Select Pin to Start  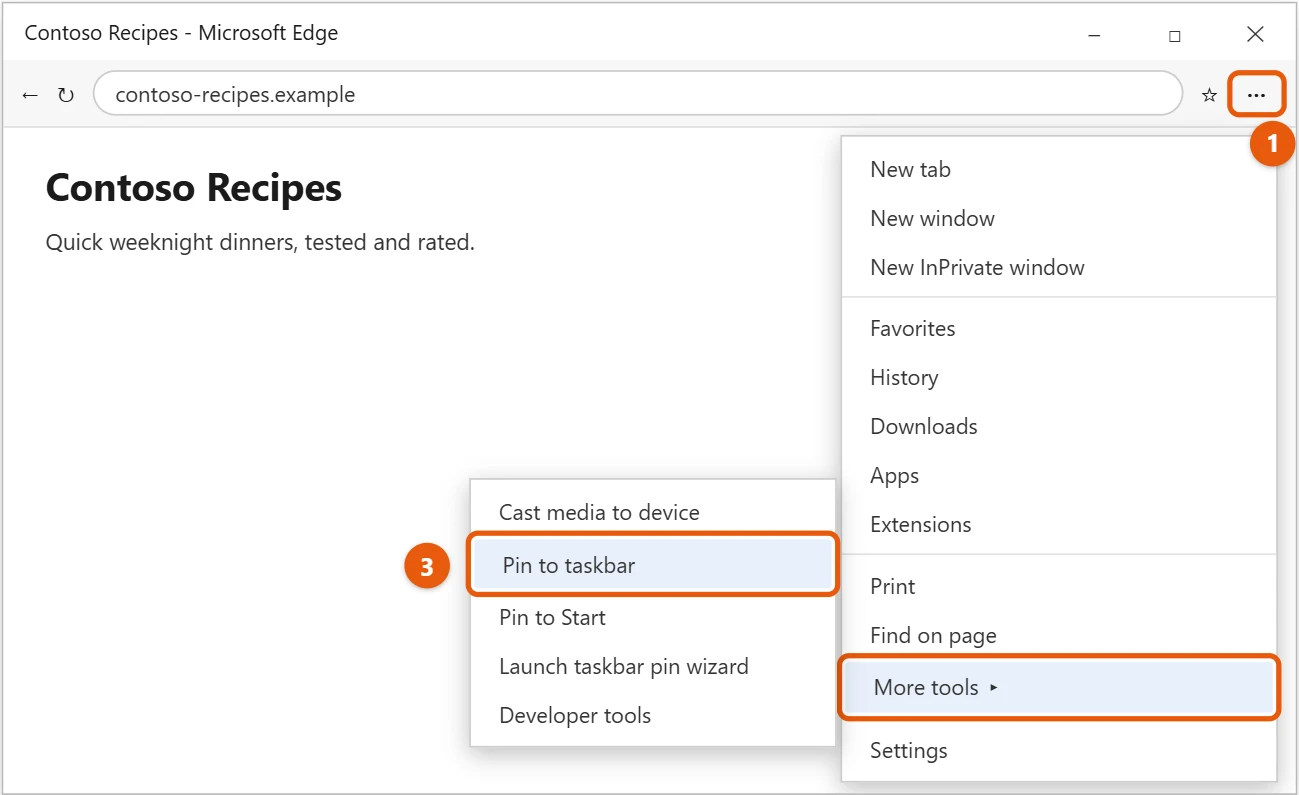pos(653,618)
